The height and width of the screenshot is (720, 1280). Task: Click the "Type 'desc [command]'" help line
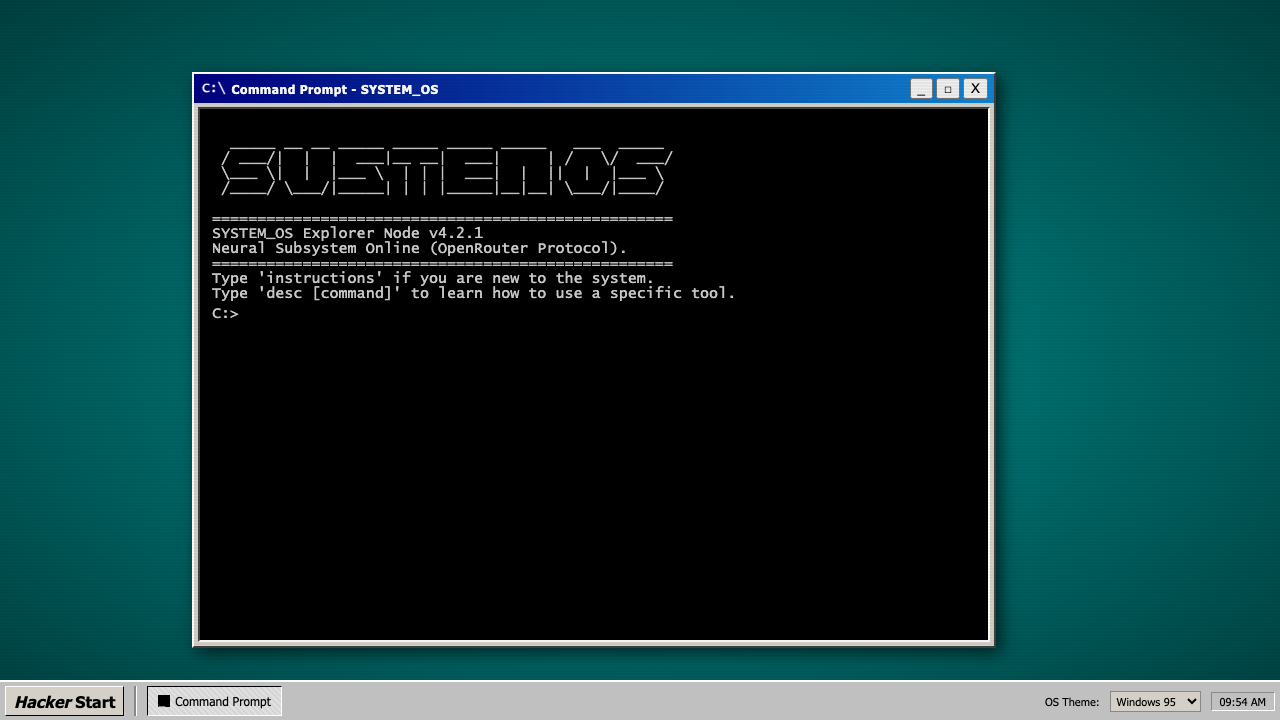(x=473, y=293)
